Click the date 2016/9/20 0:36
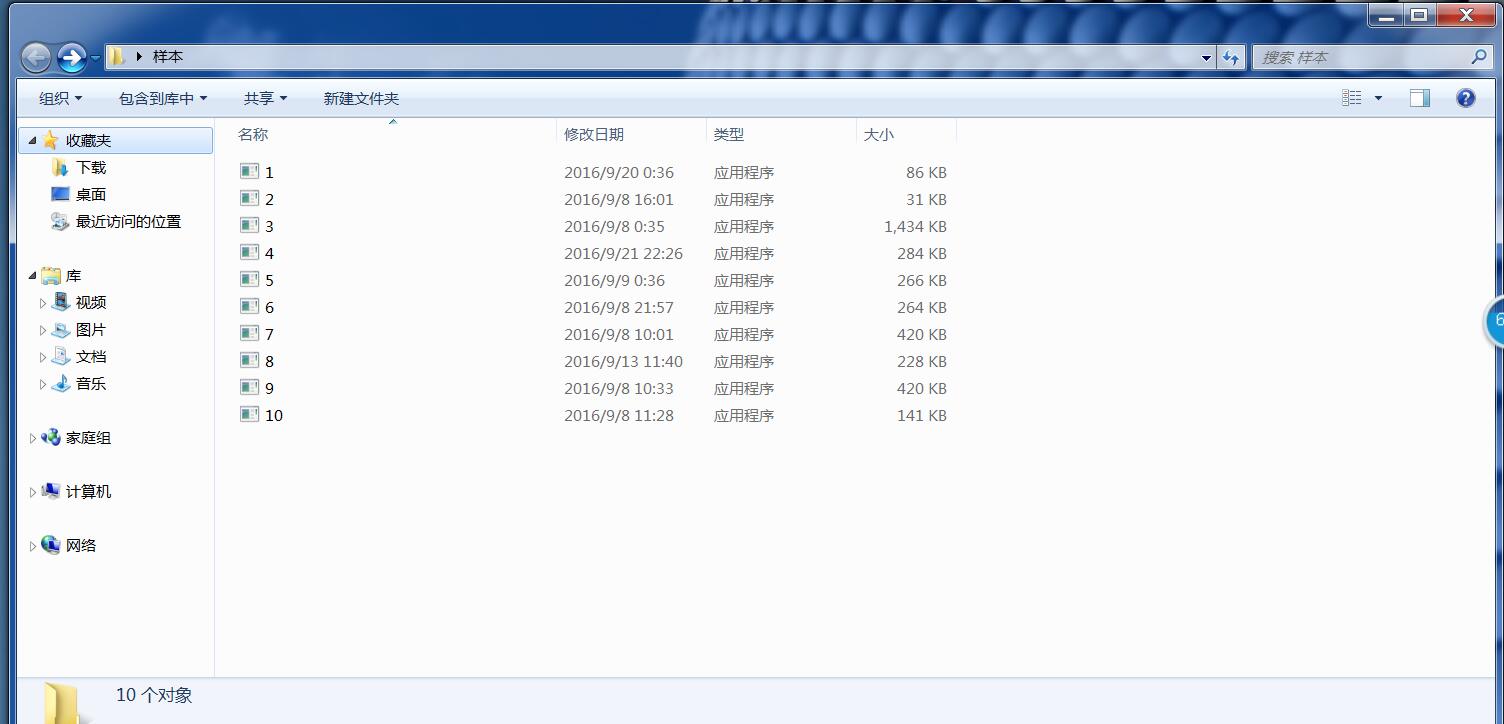Screen dimensions: 1504x724 619,173
